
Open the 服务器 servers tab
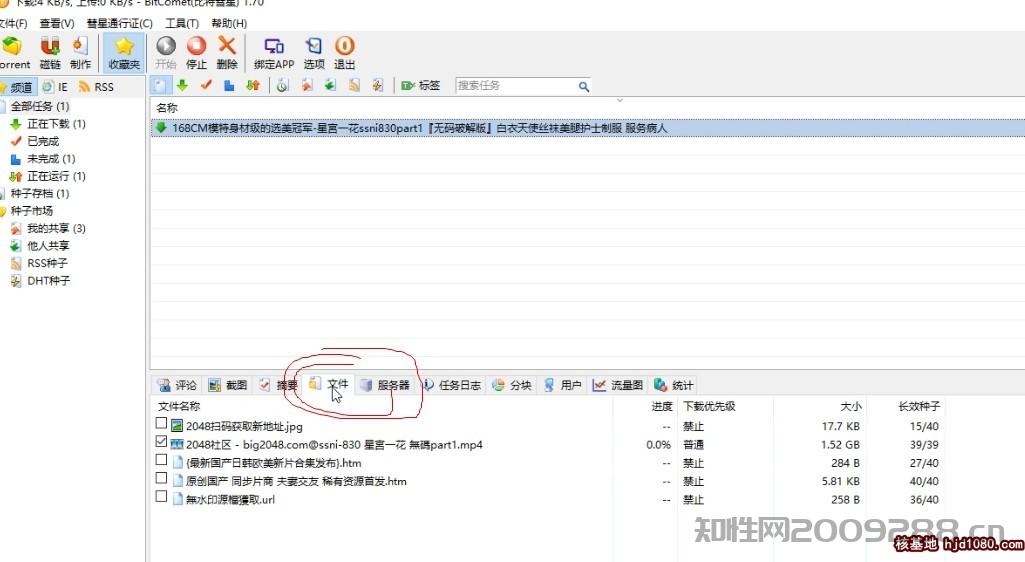click(385, 385)
